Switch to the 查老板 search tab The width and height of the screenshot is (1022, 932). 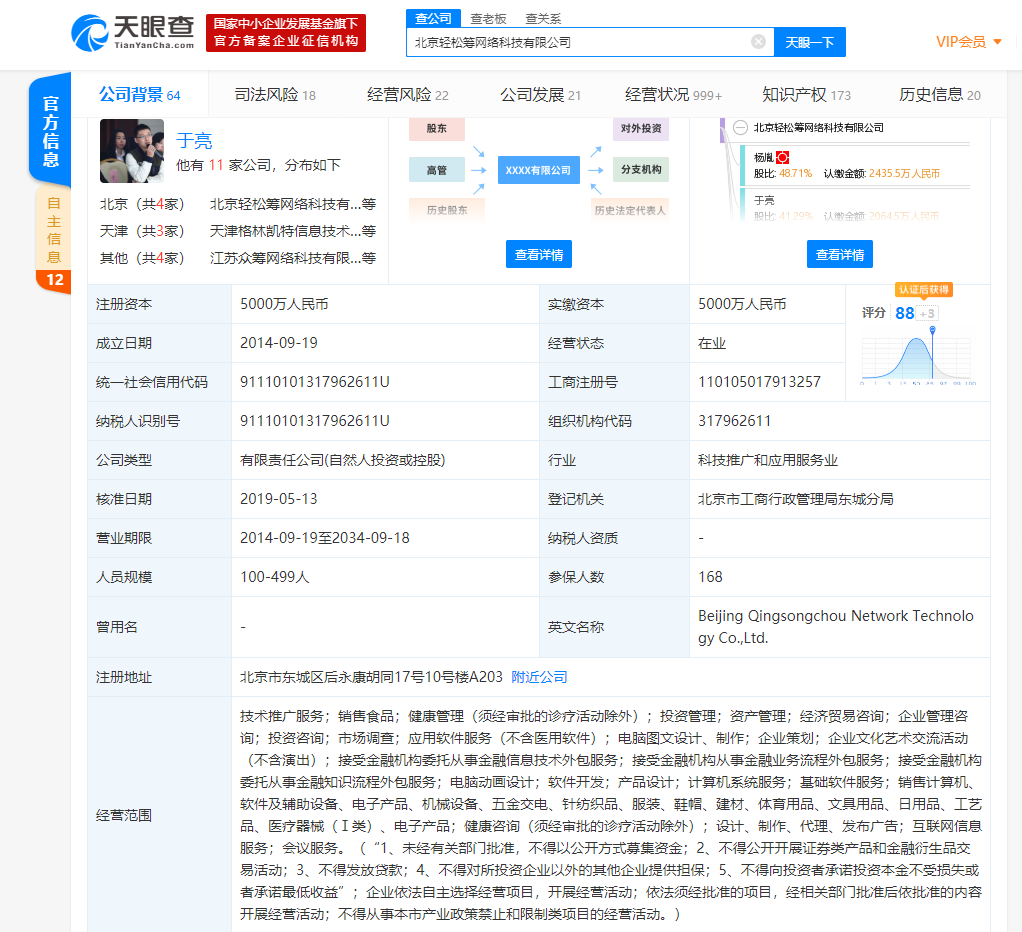488,19
